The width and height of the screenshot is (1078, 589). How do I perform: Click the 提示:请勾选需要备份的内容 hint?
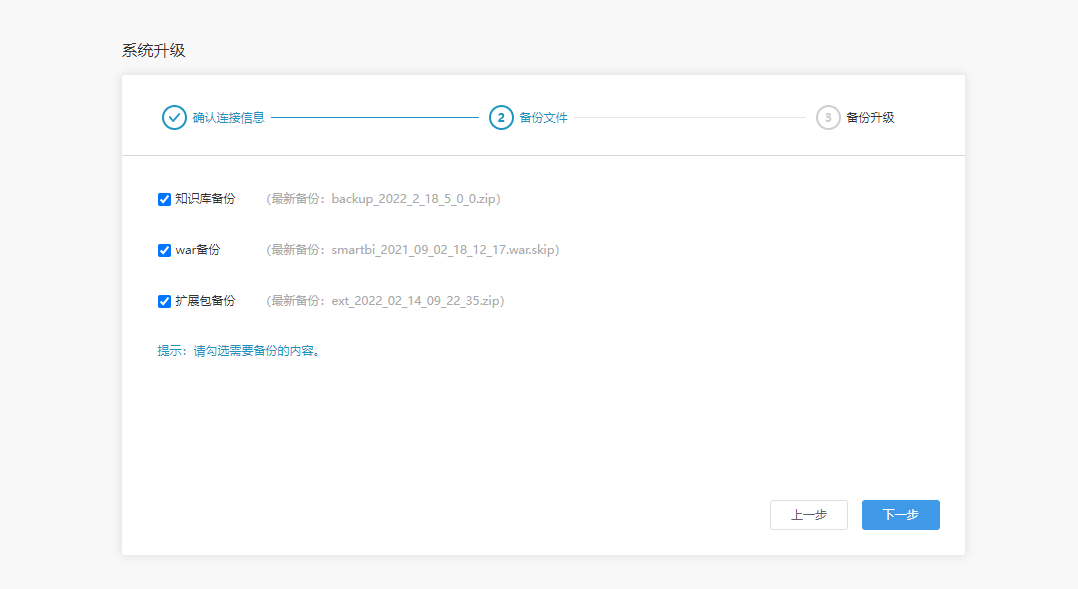(x=239, y=351)
